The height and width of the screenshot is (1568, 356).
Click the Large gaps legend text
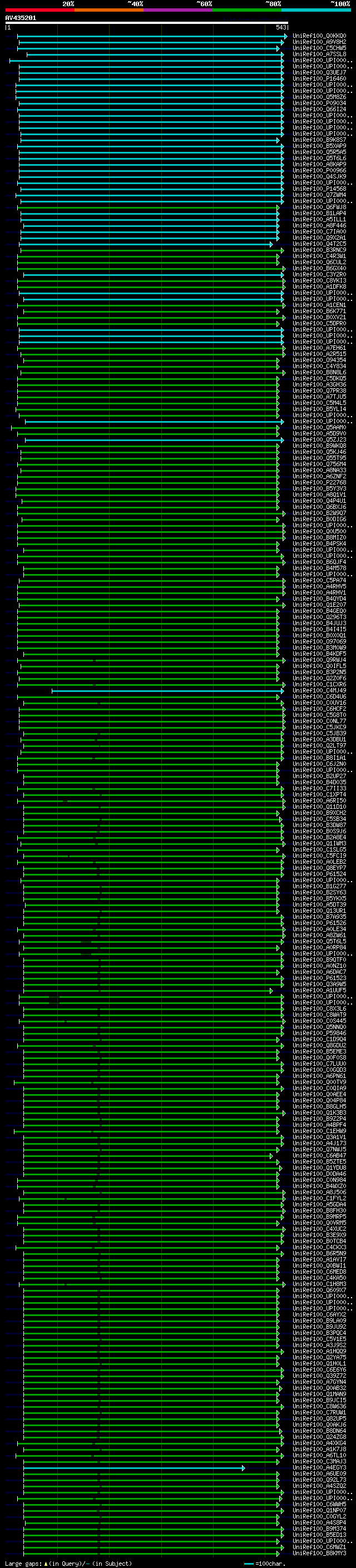click(x=68, y=1563)
